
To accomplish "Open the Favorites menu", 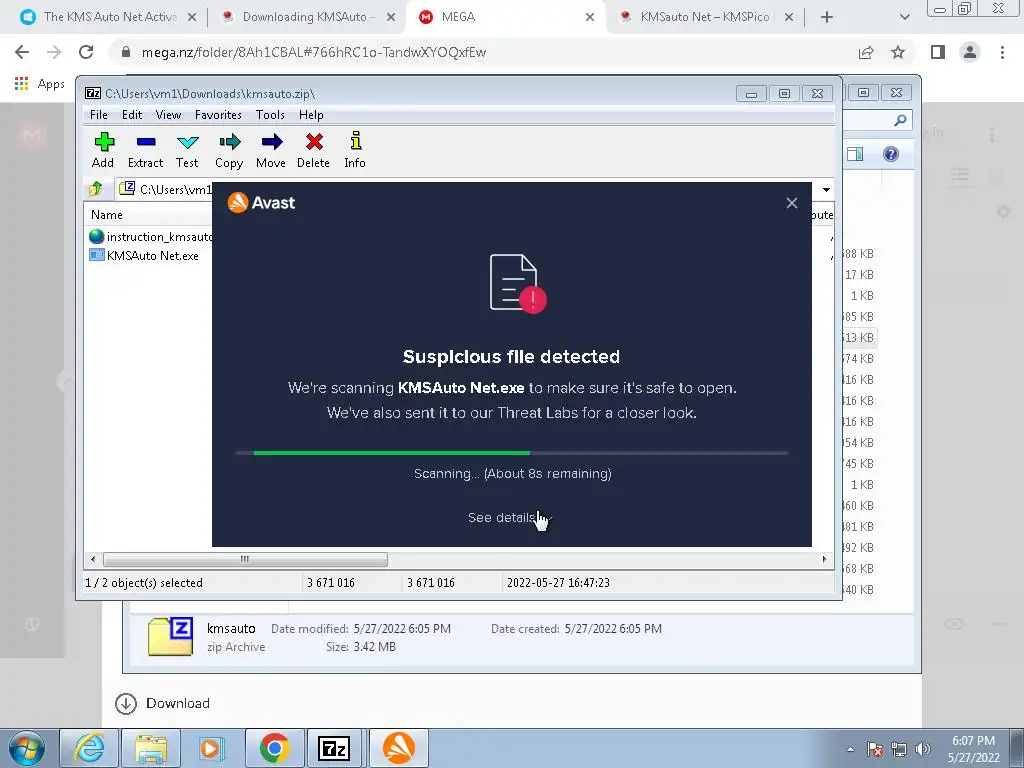I will pos(218,115).
